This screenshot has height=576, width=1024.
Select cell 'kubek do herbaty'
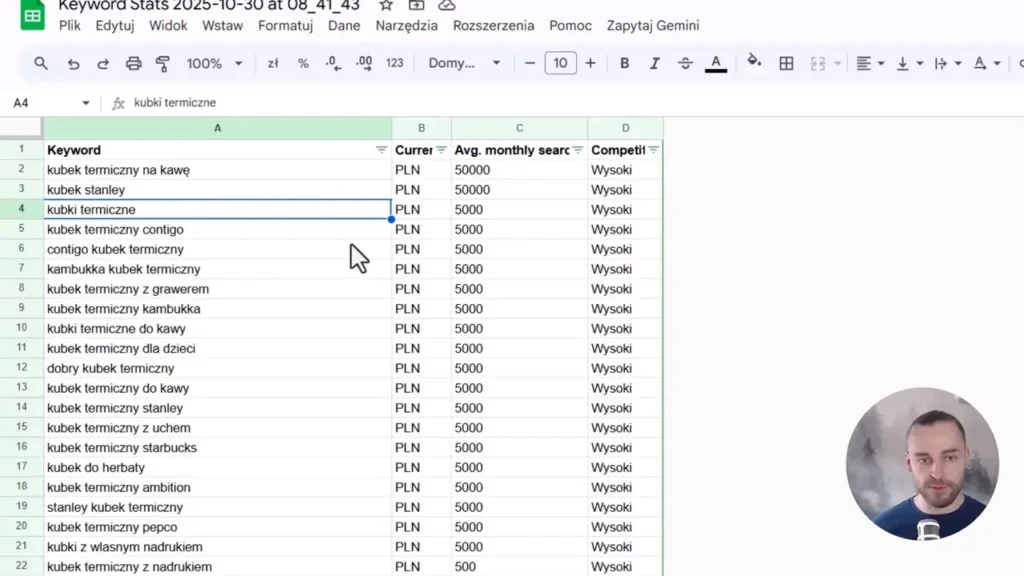point(217,468)
